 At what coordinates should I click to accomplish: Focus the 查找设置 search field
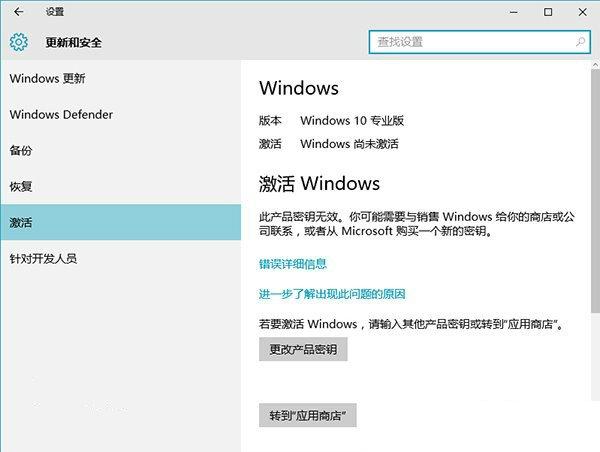coord(479,42)
